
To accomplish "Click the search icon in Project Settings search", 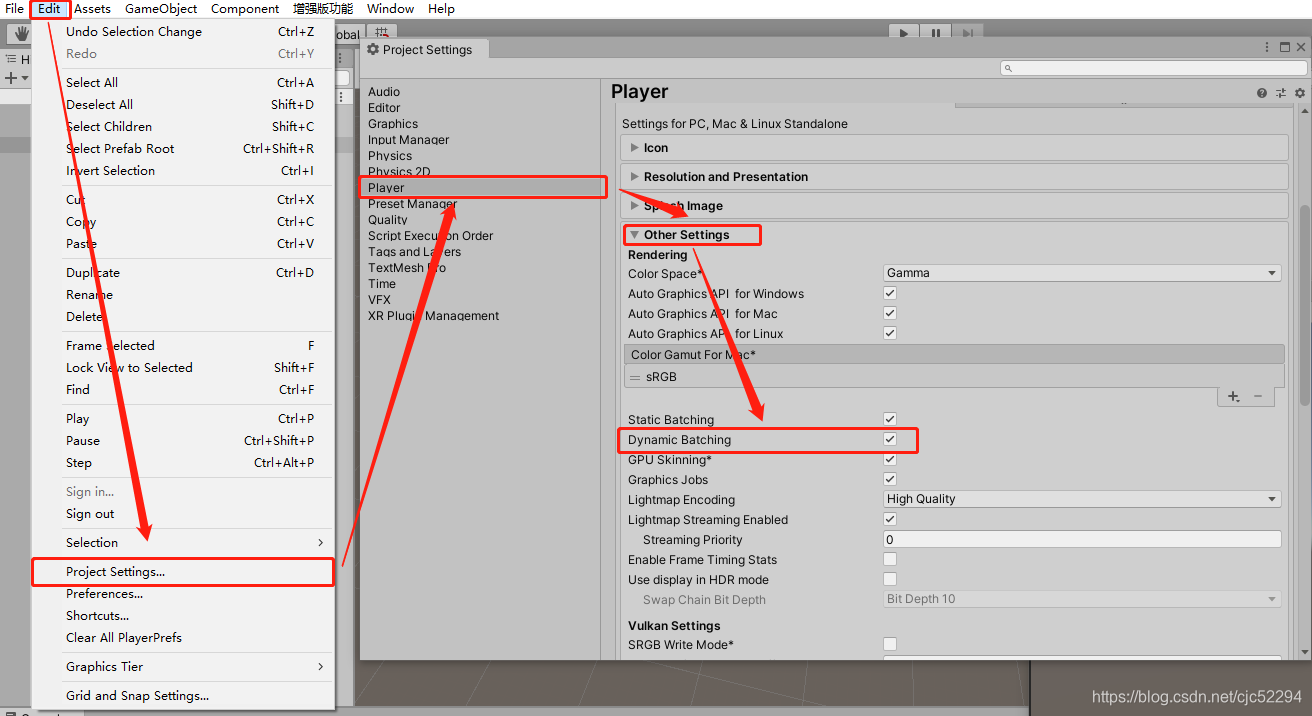I will coord(1010,69).
